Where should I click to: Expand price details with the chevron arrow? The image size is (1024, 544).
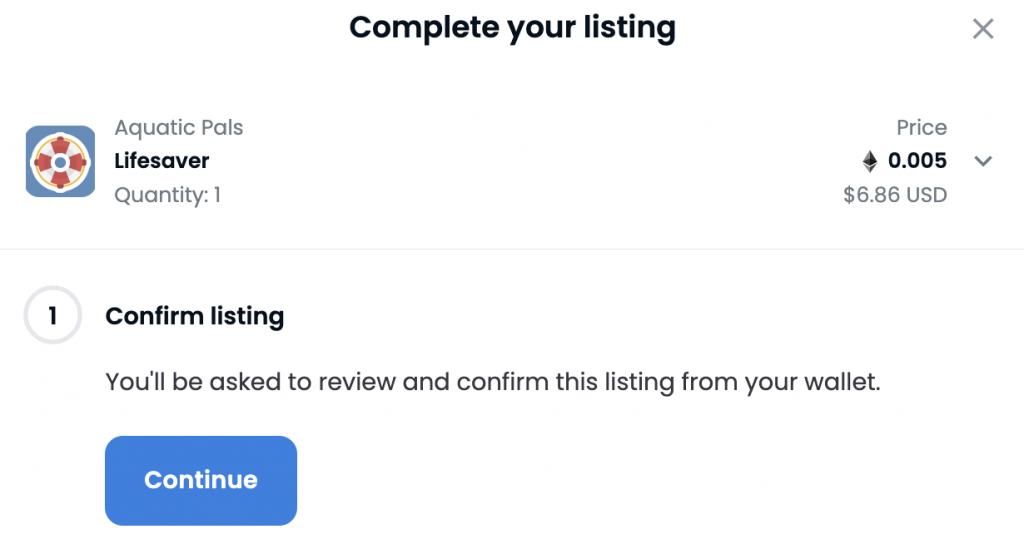click(983, 161)
